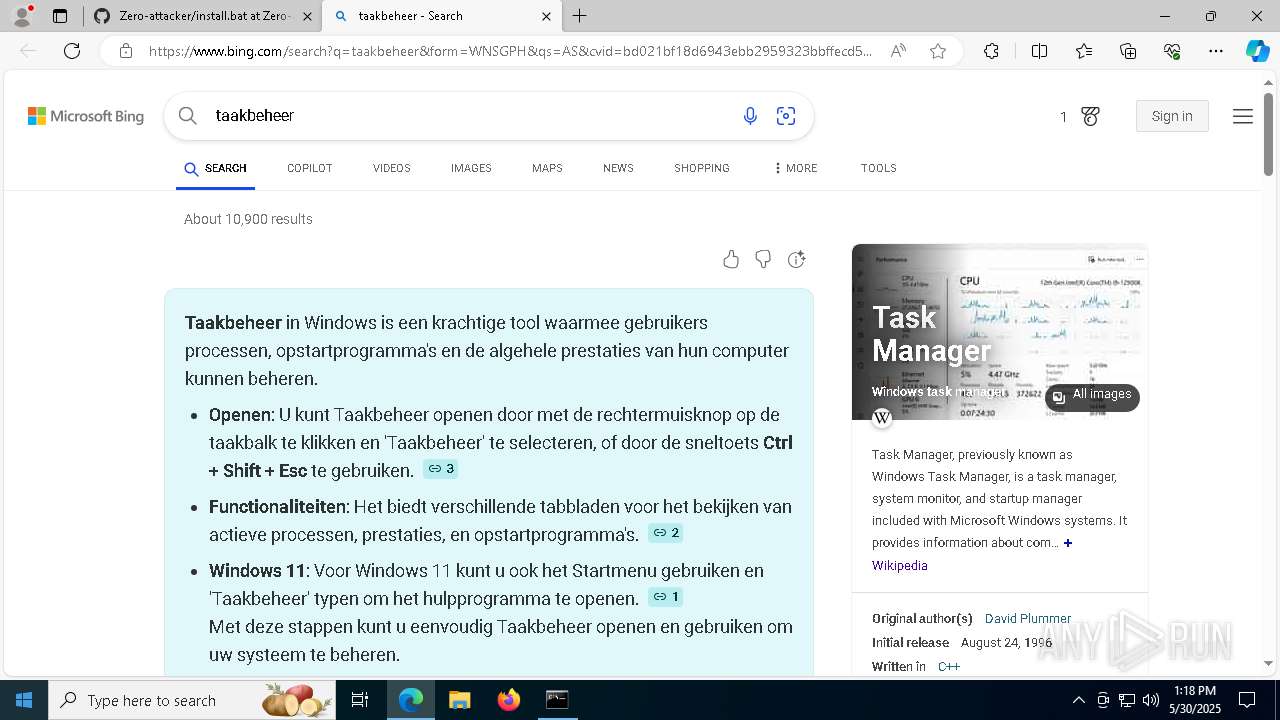Image resolution: width=1280 pixels, height=720 pixels.
Task: Open the notification center icon
Action: tap(1247, 700)
